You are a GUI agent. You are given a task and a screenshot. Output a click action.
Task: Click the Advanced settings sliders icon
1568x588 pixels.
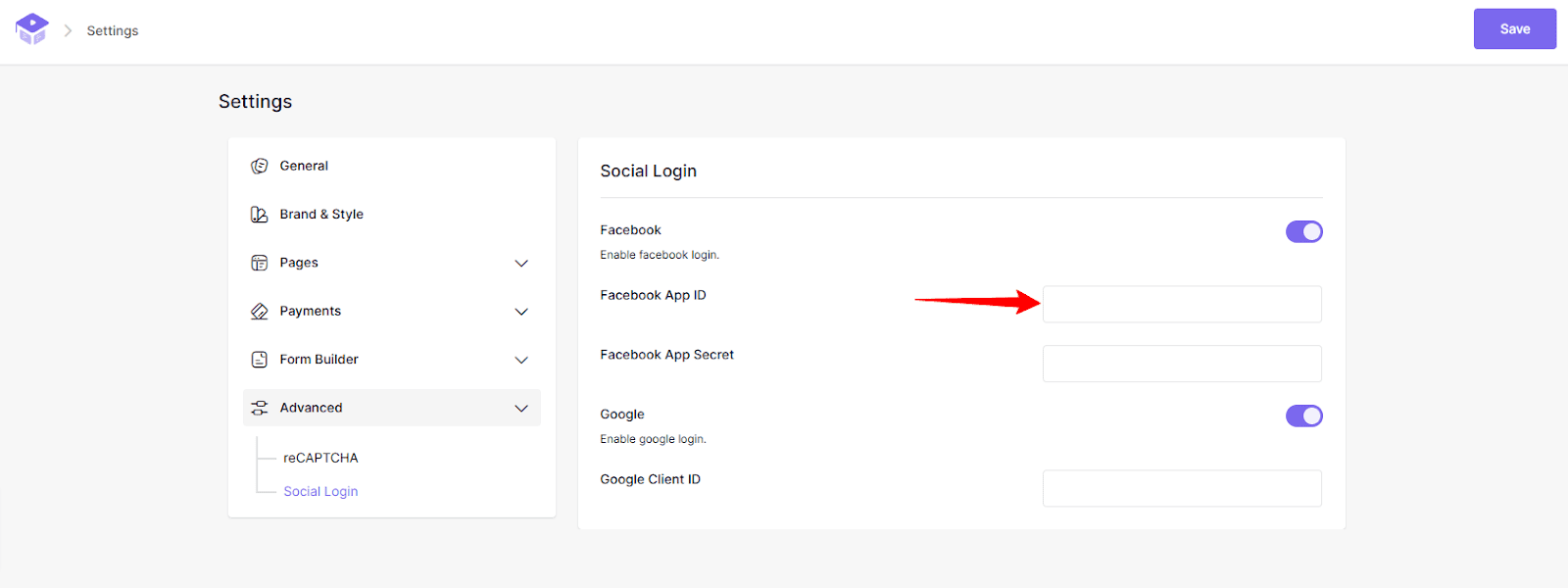coord(259,407)
